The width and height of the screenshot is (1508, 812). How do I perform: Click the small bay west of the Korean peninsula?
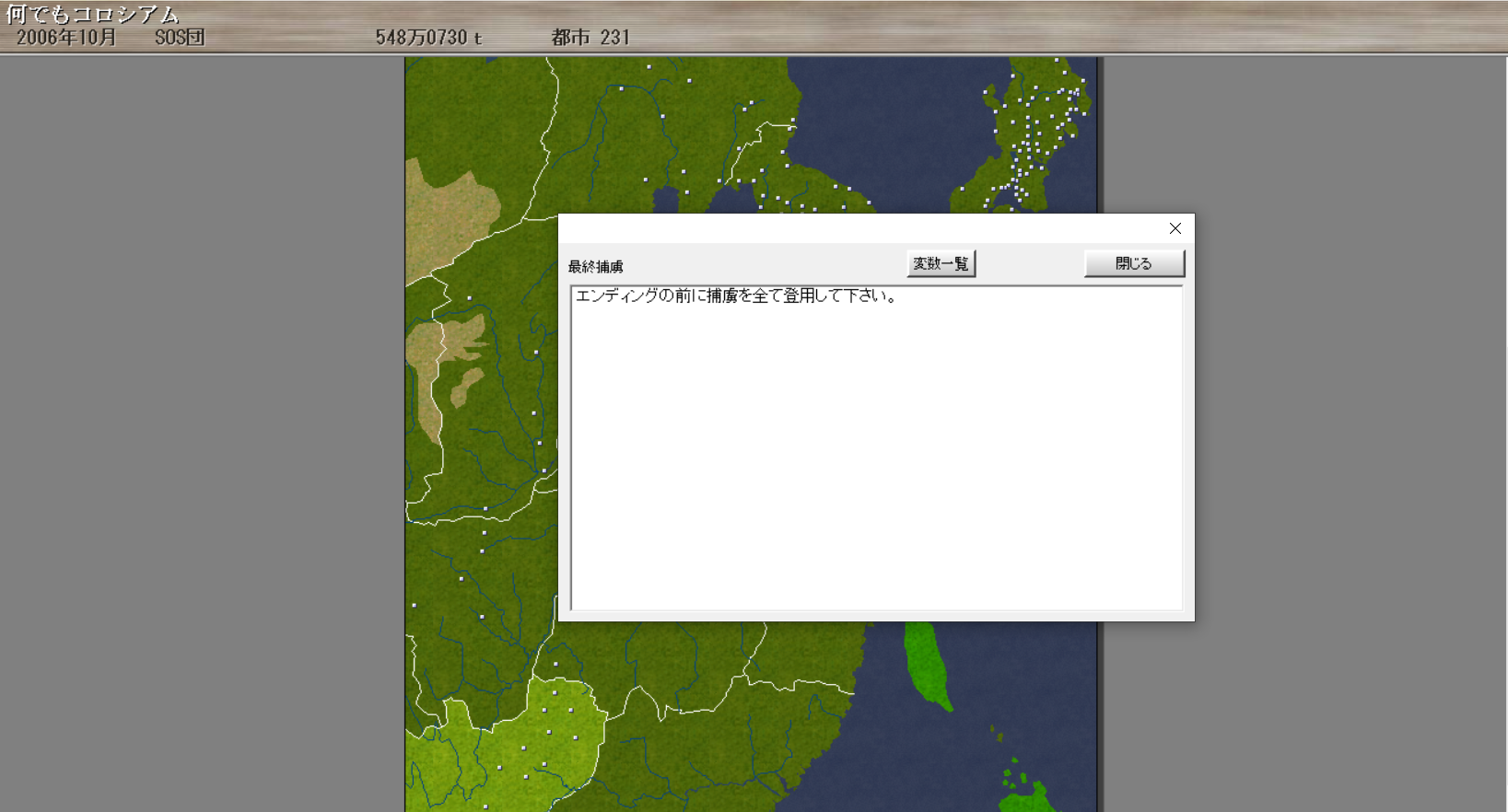[668, 198]
